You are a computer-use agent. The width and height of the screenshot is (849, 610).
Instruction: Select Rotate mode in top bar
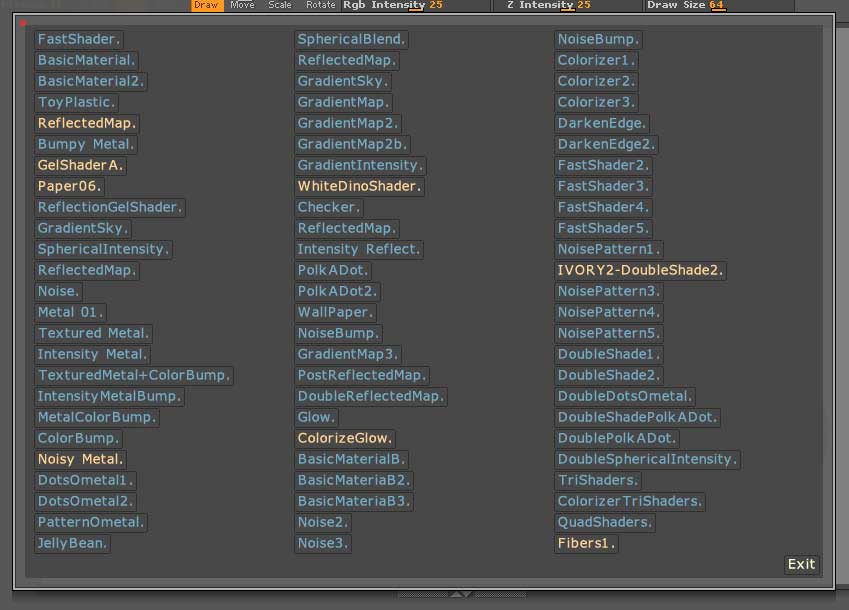click(320, 5)
